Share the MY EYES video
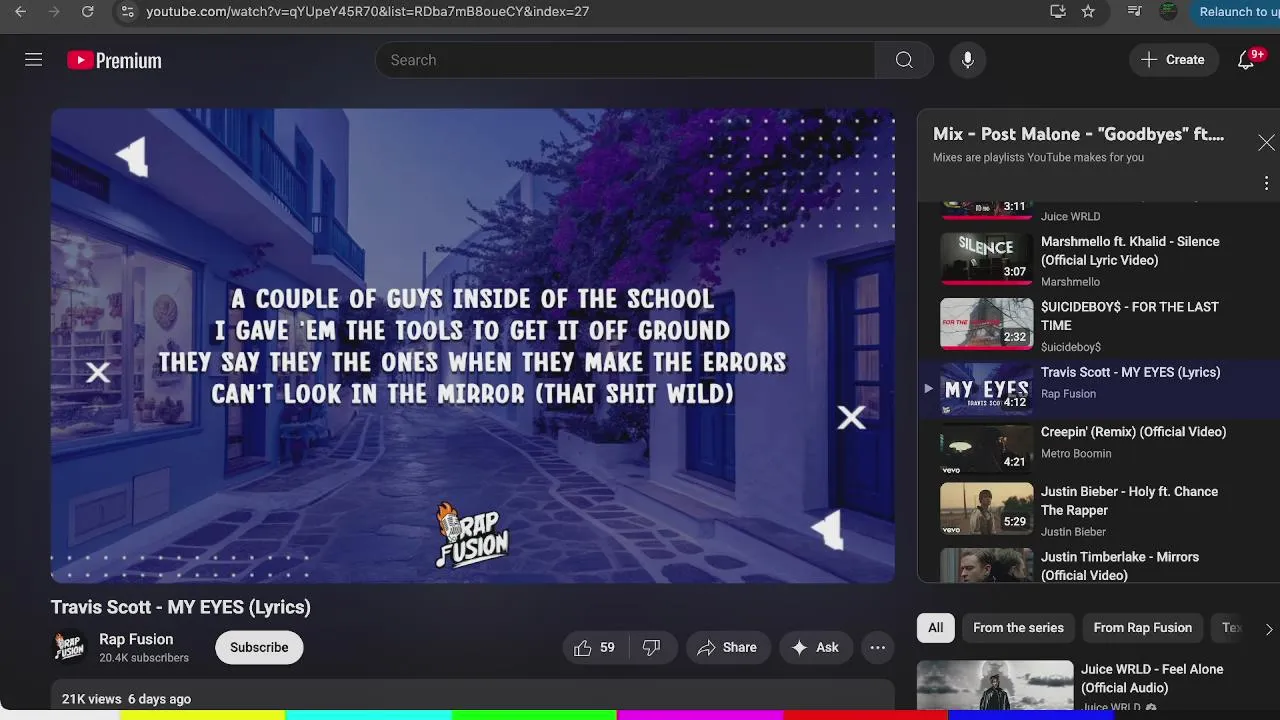The width and height of the screenshot is (1280, 720). pos(727,648)
